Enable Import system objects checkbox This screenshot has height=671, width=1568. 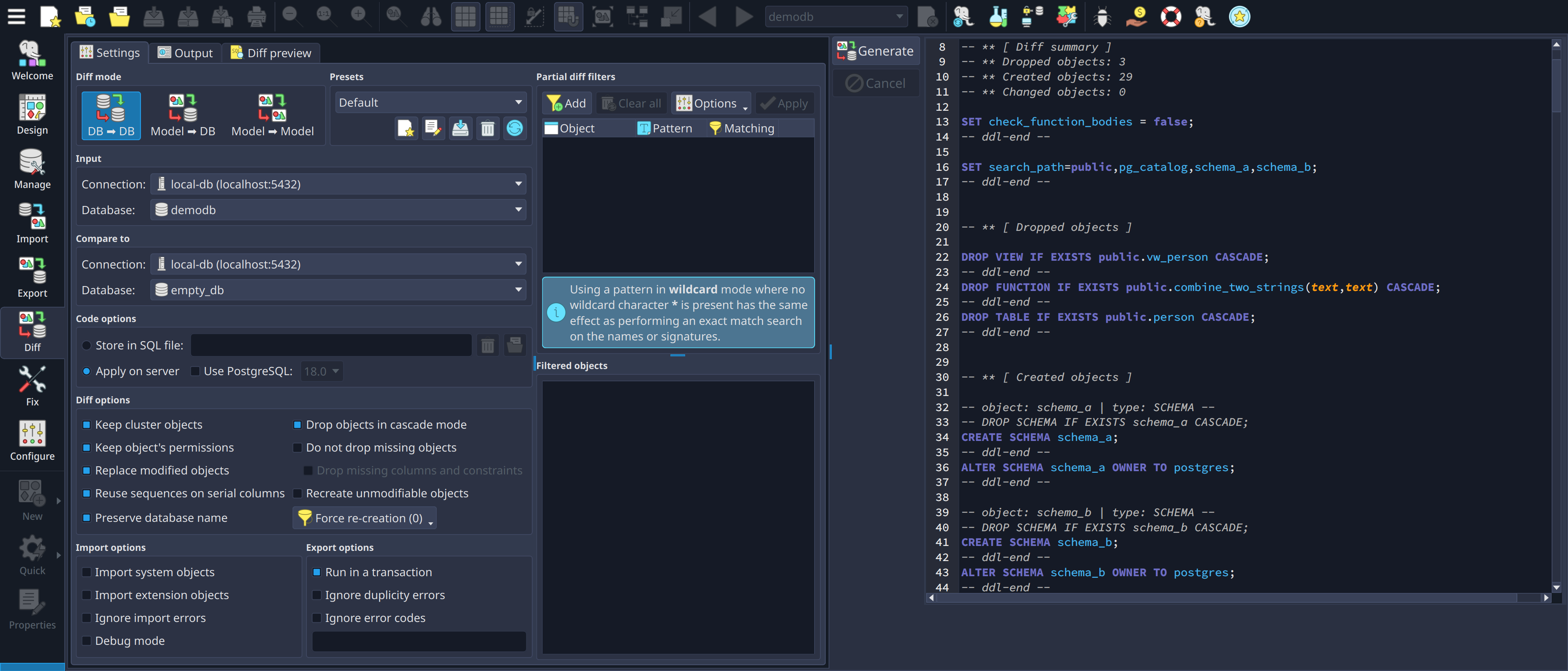pos(87,572)
